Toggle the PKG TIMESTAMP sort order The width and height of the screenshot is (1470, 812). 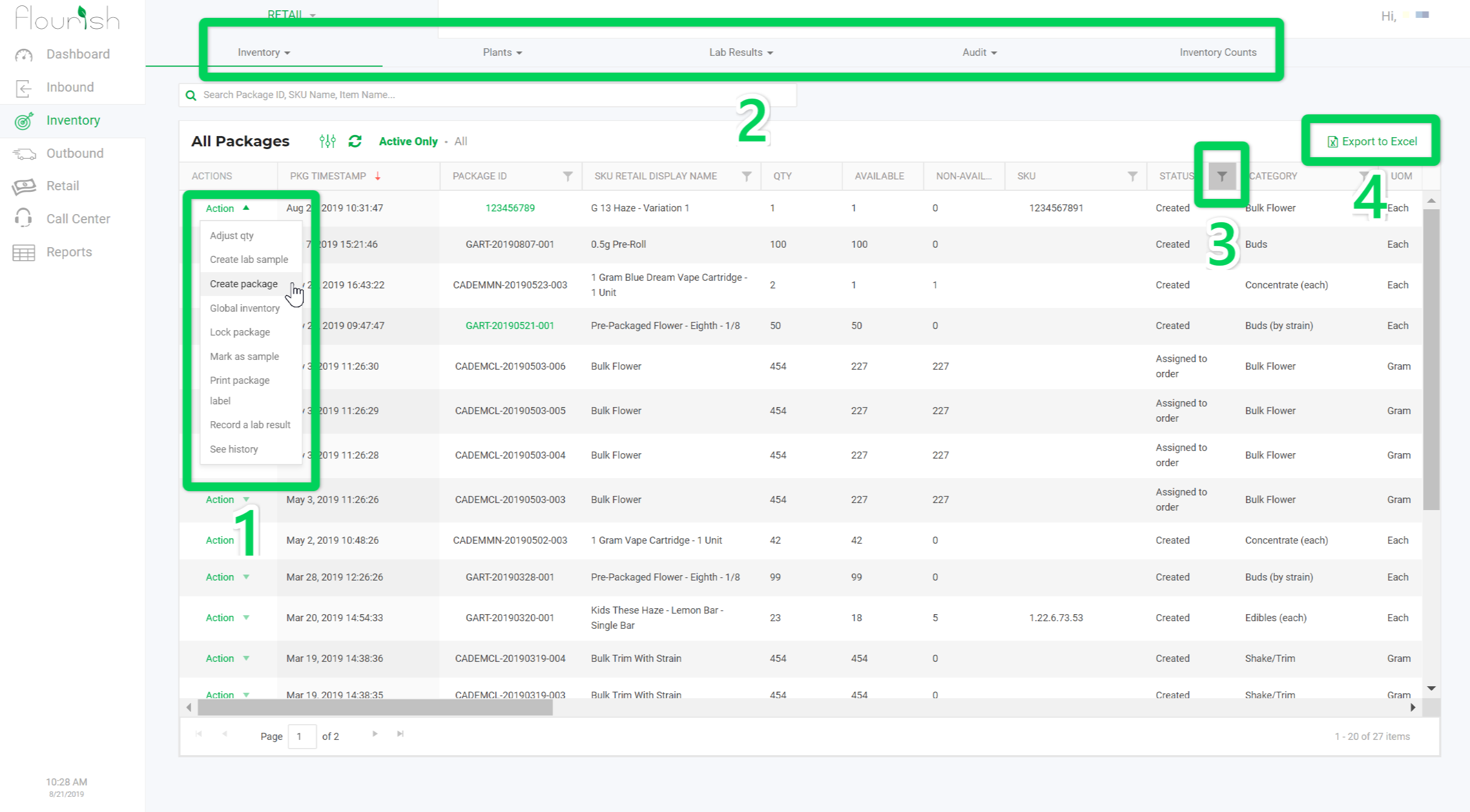(378, 176)
